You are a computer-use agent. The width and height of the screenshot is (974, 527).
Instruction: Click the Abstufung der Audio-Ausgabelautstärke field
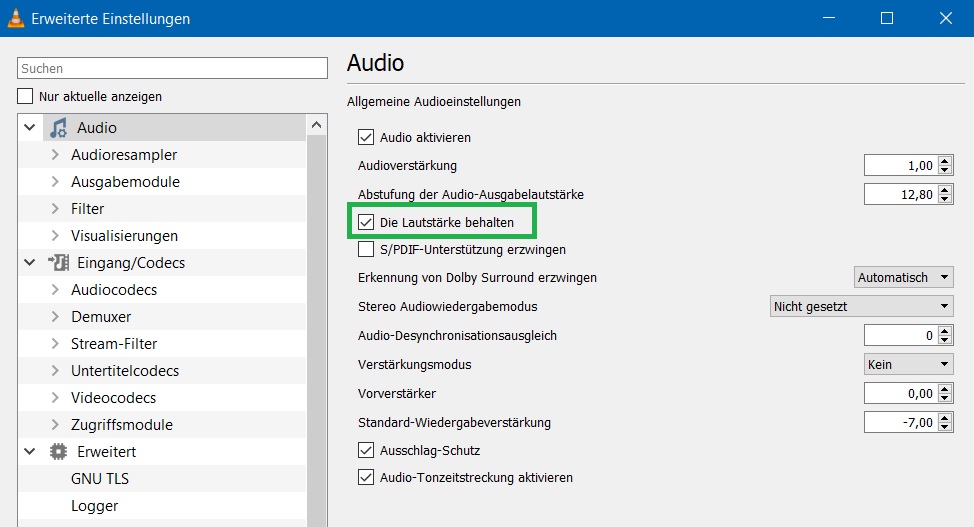point(901,195)
